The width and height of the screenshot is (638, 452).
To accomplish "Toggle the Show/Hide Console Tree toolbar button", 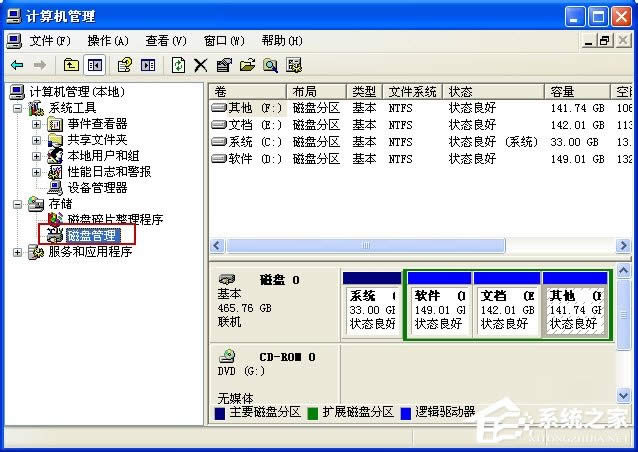I will pyautogui.click(x=95, y=65).
